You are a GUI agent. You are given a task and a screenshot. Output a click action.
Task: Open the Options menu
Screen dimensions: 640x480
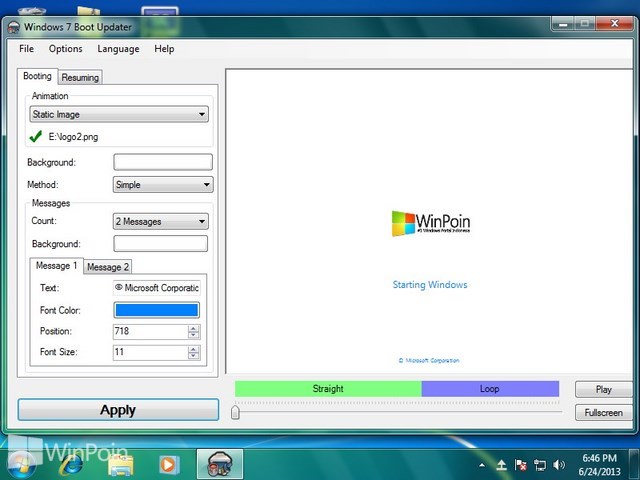tap(65, 49)
